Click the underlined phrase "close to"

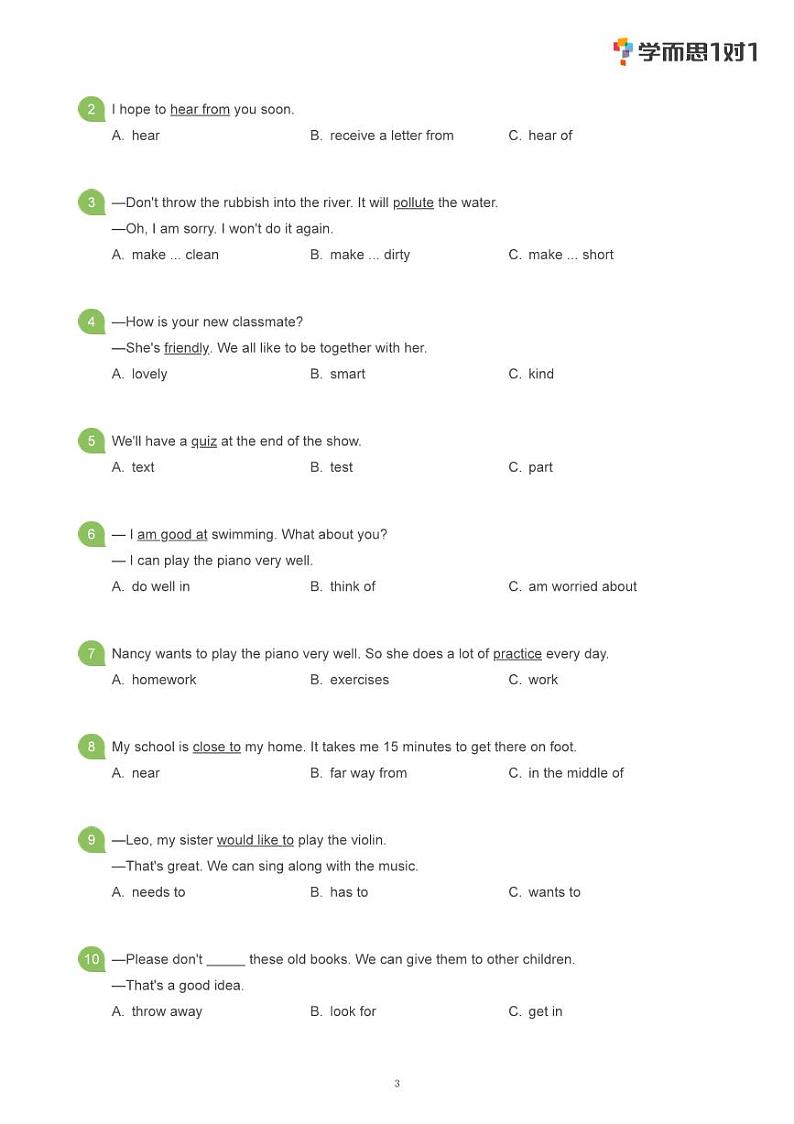(x=216, y=747)
